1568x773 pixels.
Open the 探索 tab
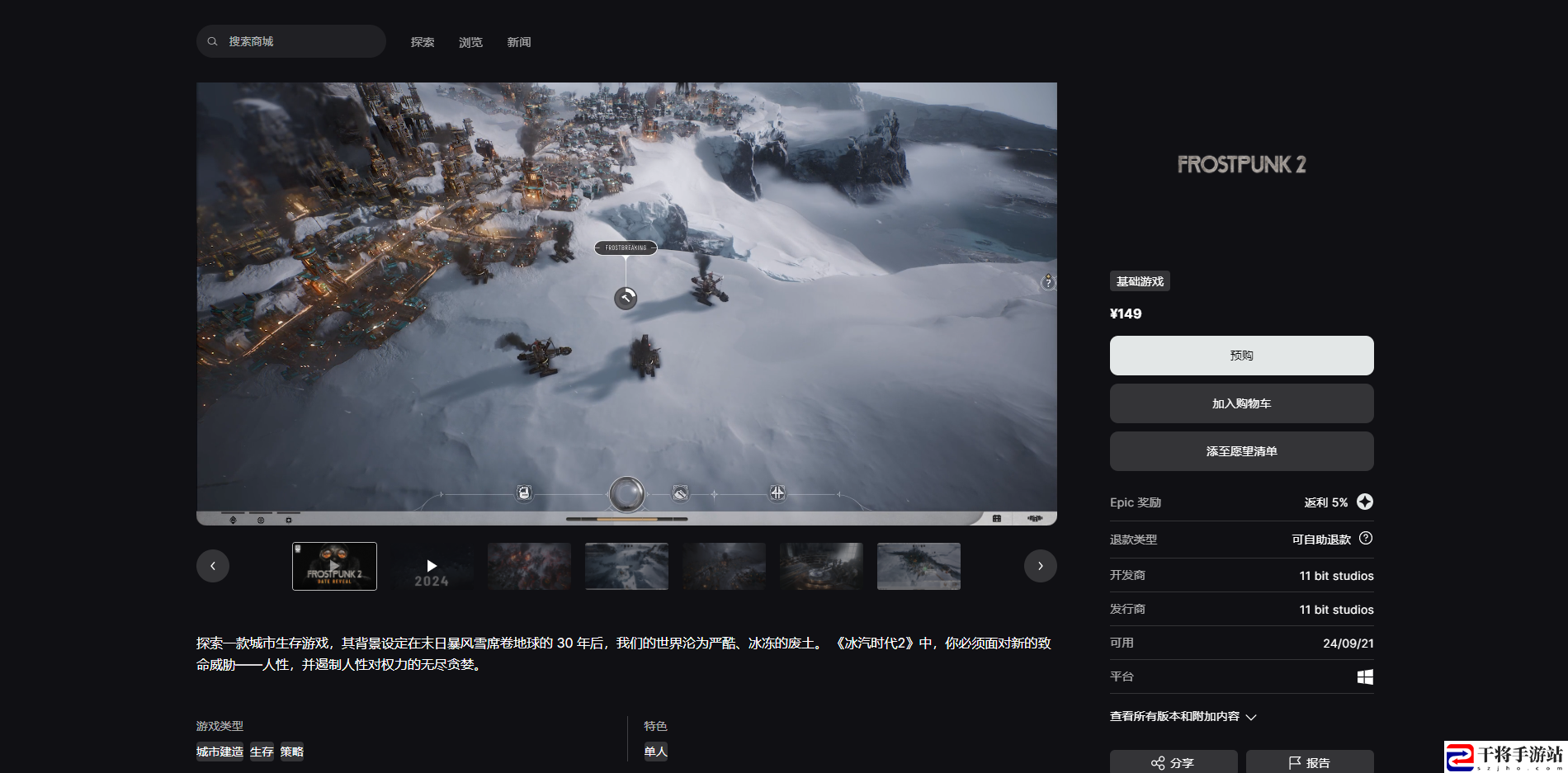423,42
